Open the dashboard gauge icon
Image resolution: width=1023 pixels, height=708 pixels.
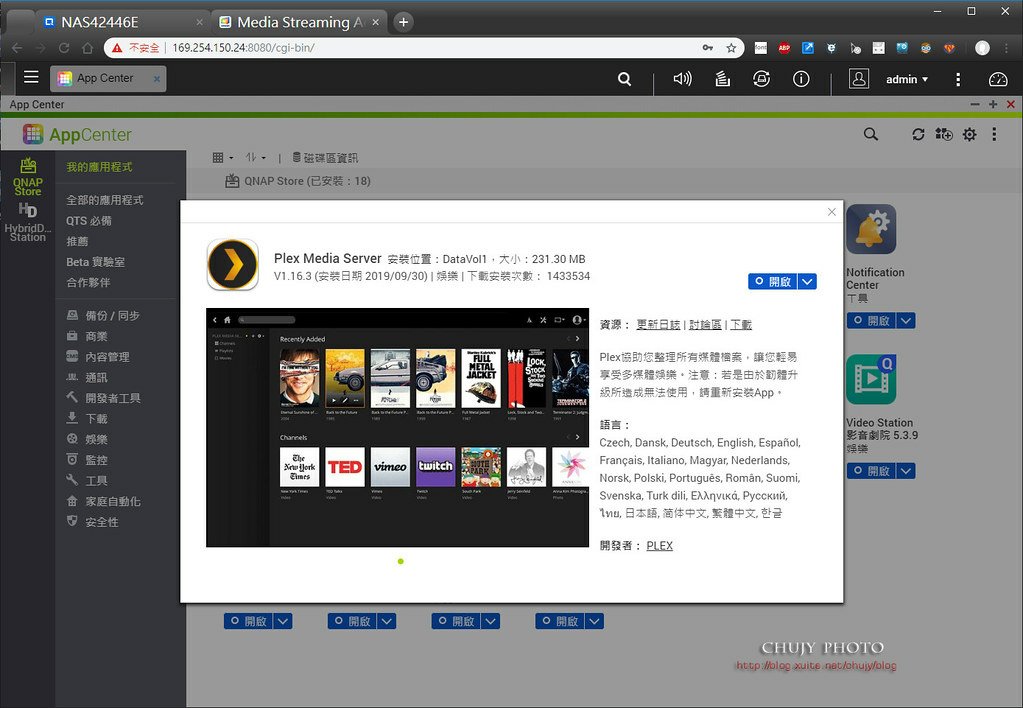click(x=998, y=80)
